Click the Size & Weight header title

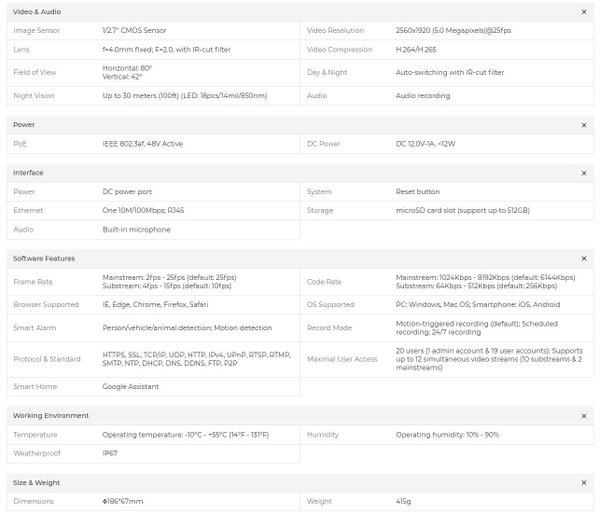[x=35, y=482]
